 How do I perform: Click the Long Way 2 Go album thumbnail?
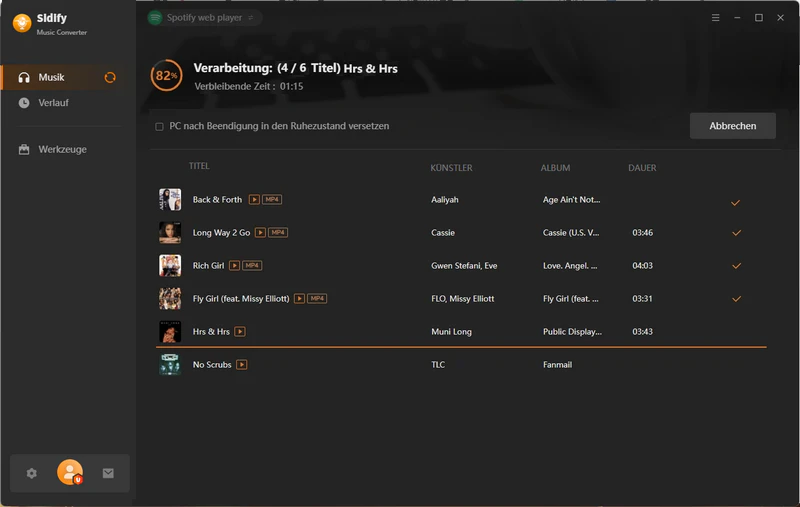[170, 233]
